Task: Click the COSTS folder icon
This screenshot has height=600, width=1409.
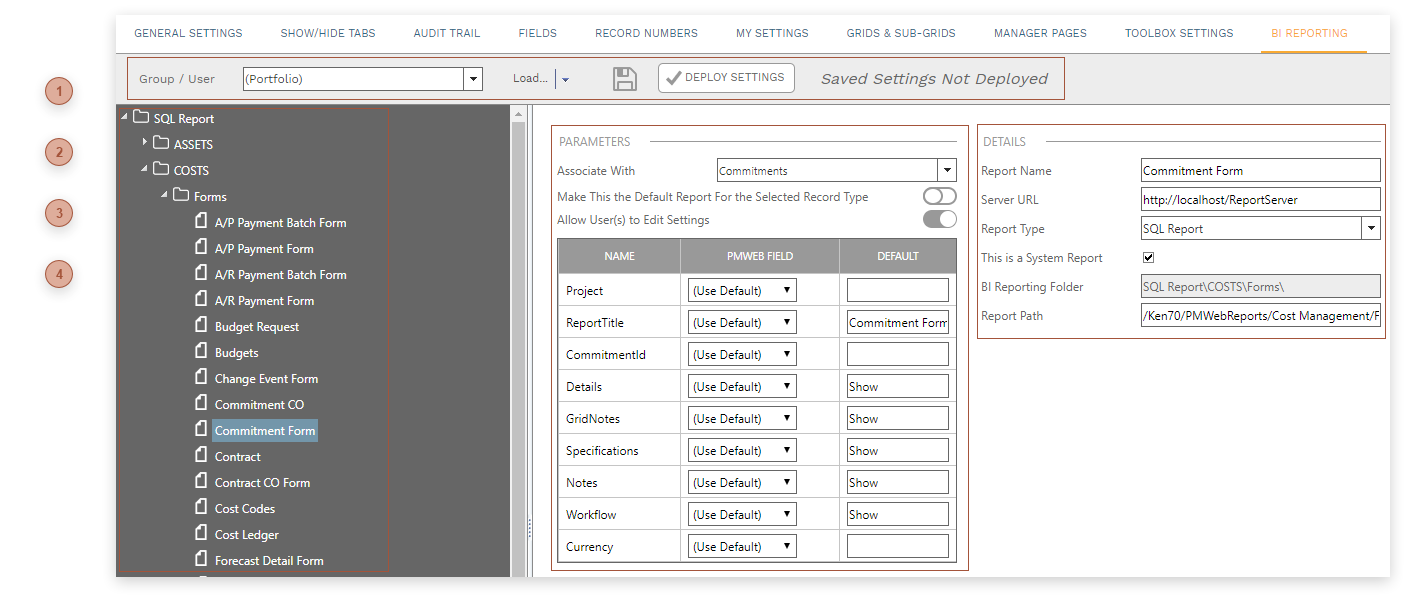Action: 160,169
